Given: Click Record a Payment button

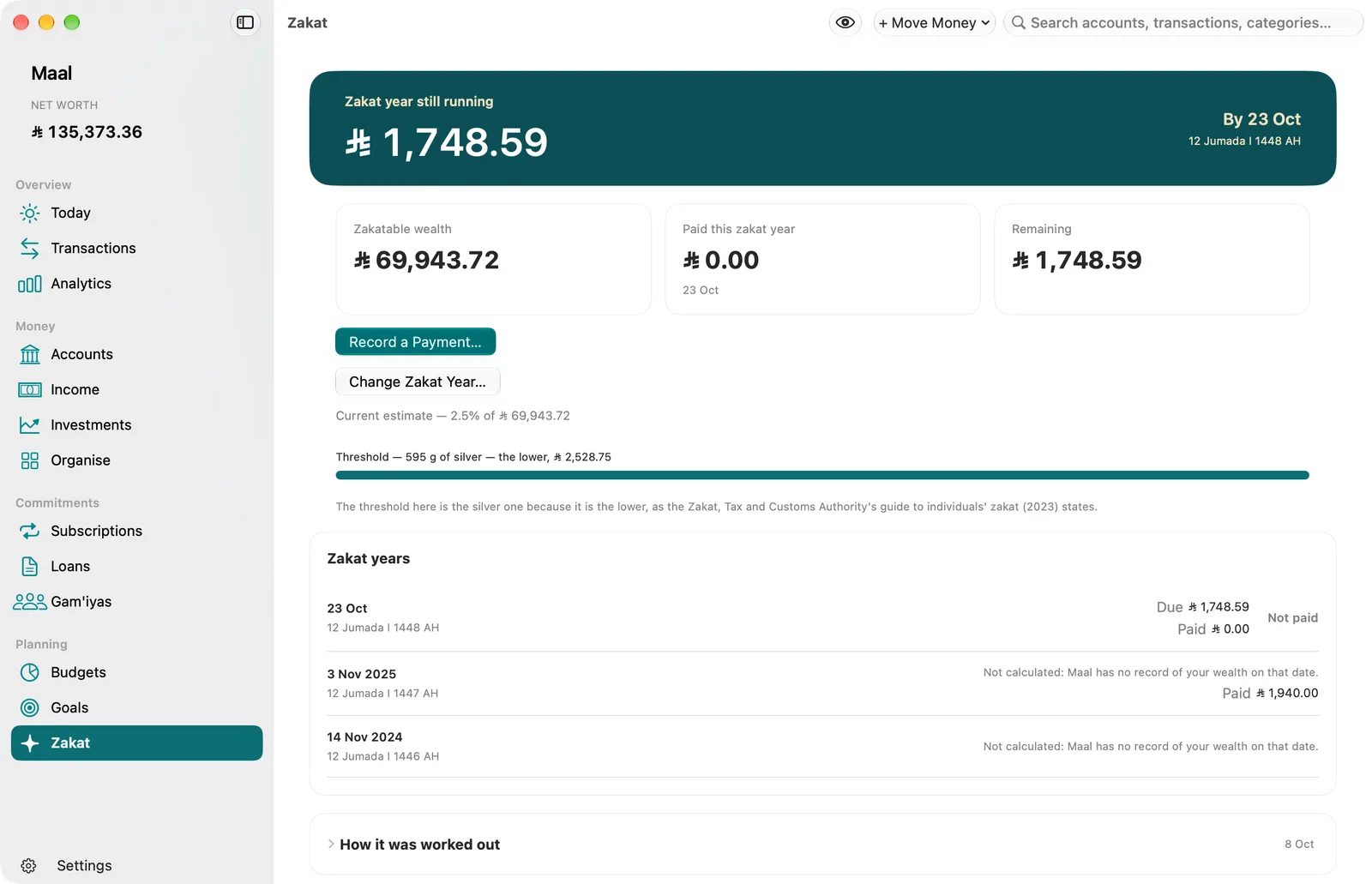Looking at the screenshot, I should coord(415,341).
